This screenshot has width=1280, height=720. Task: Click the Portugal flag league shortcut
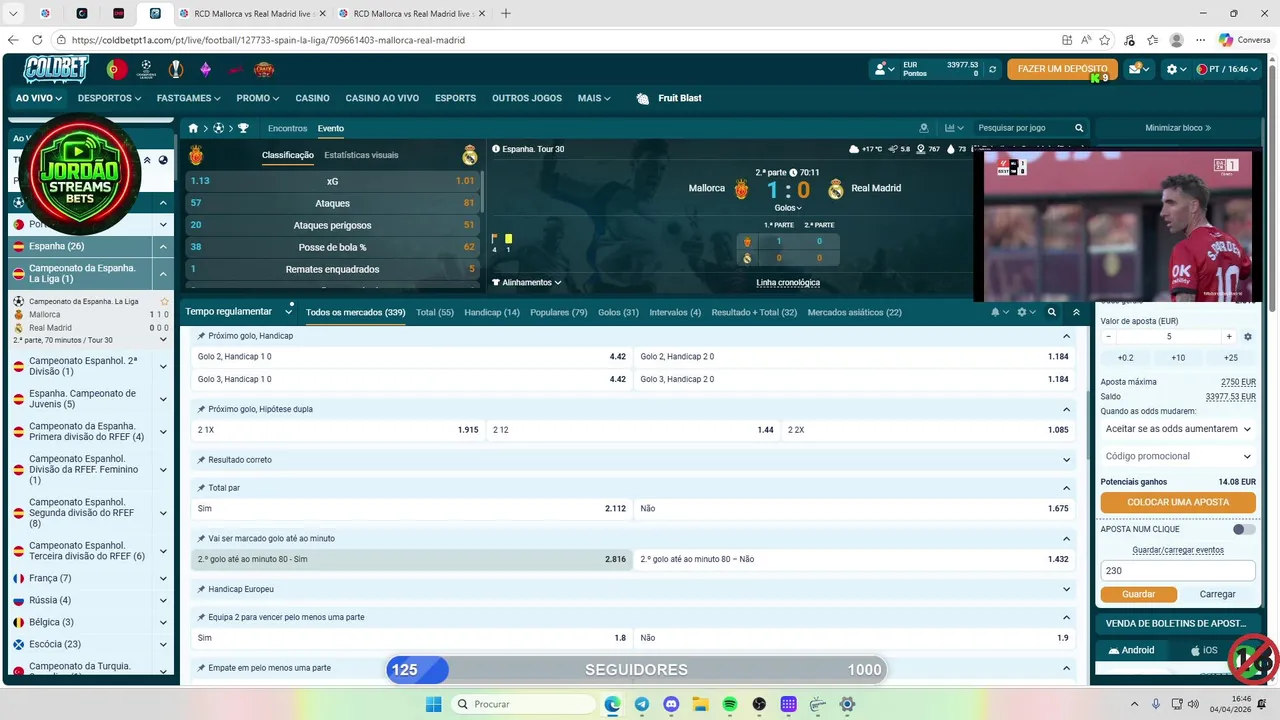tap(117, 69)
